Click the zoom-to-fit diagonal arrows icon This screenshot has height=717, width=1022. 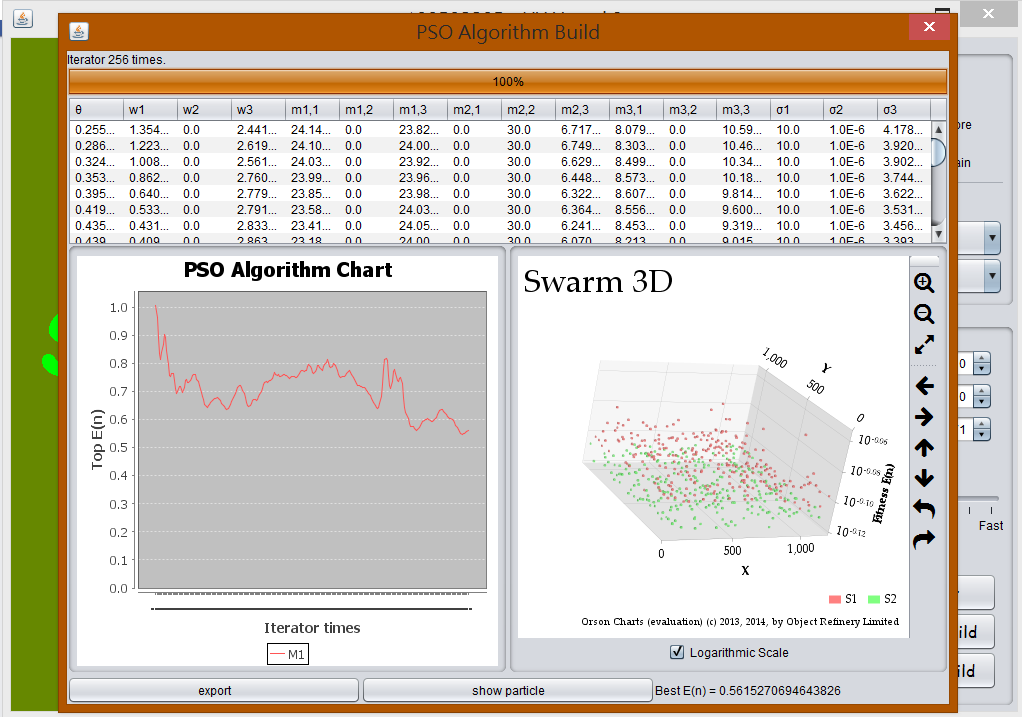pos(924,346)
